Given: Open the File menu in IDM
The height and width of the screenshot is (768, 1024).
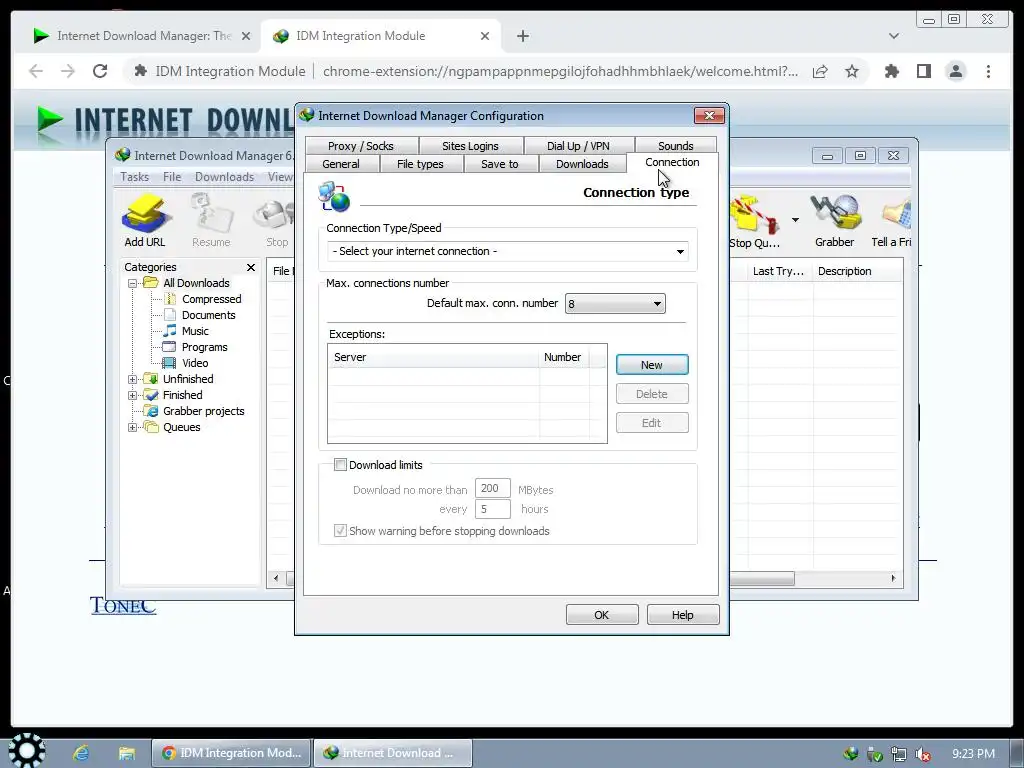Looking at the screenshot, I should [172, 177].
